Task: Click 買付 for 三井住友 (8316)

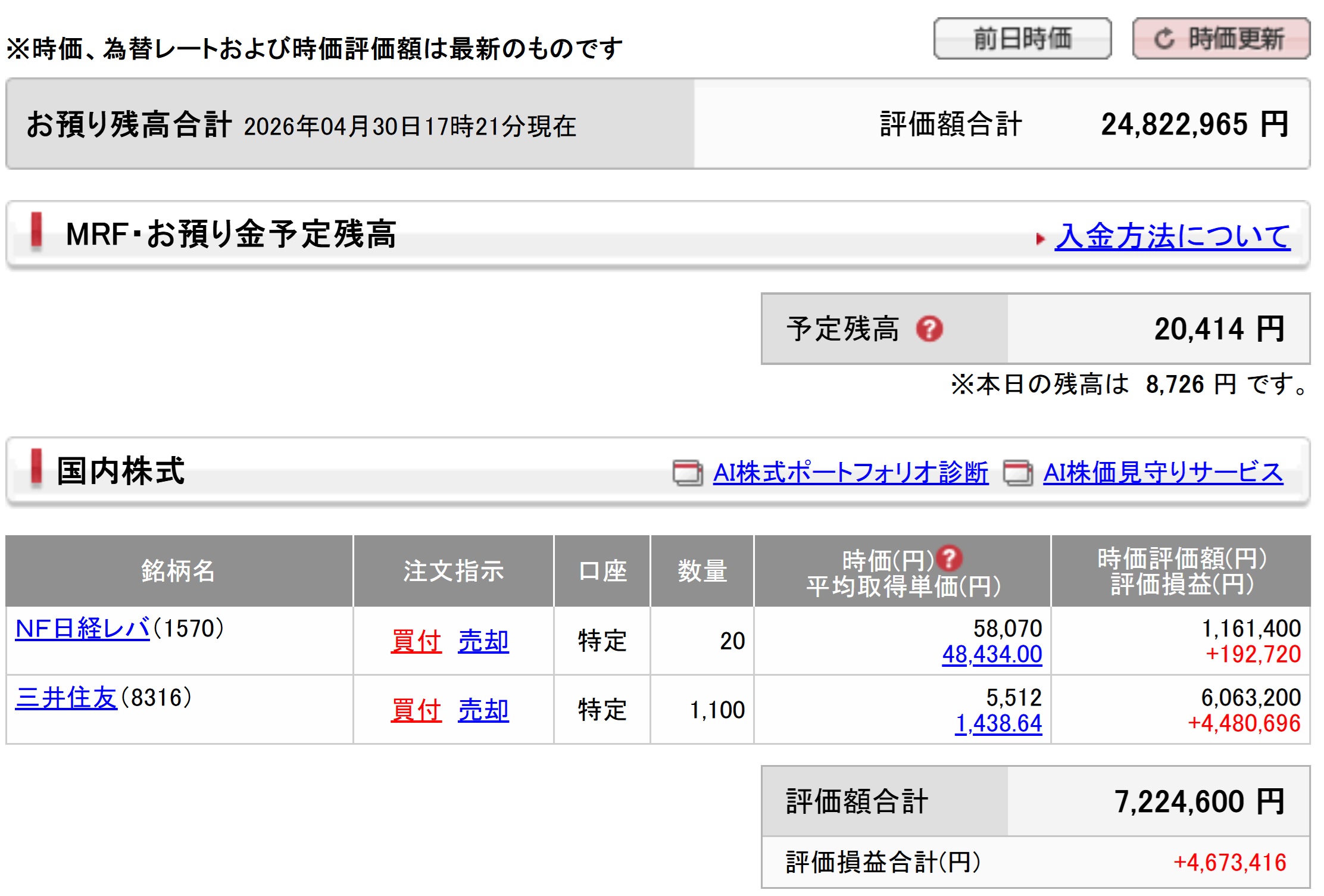Action: 416,710
